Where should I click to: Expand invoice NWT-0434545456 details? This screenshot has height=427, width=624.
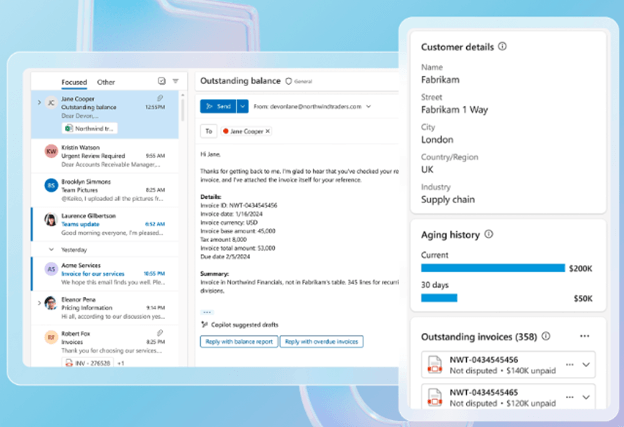(x=586, y=365)
